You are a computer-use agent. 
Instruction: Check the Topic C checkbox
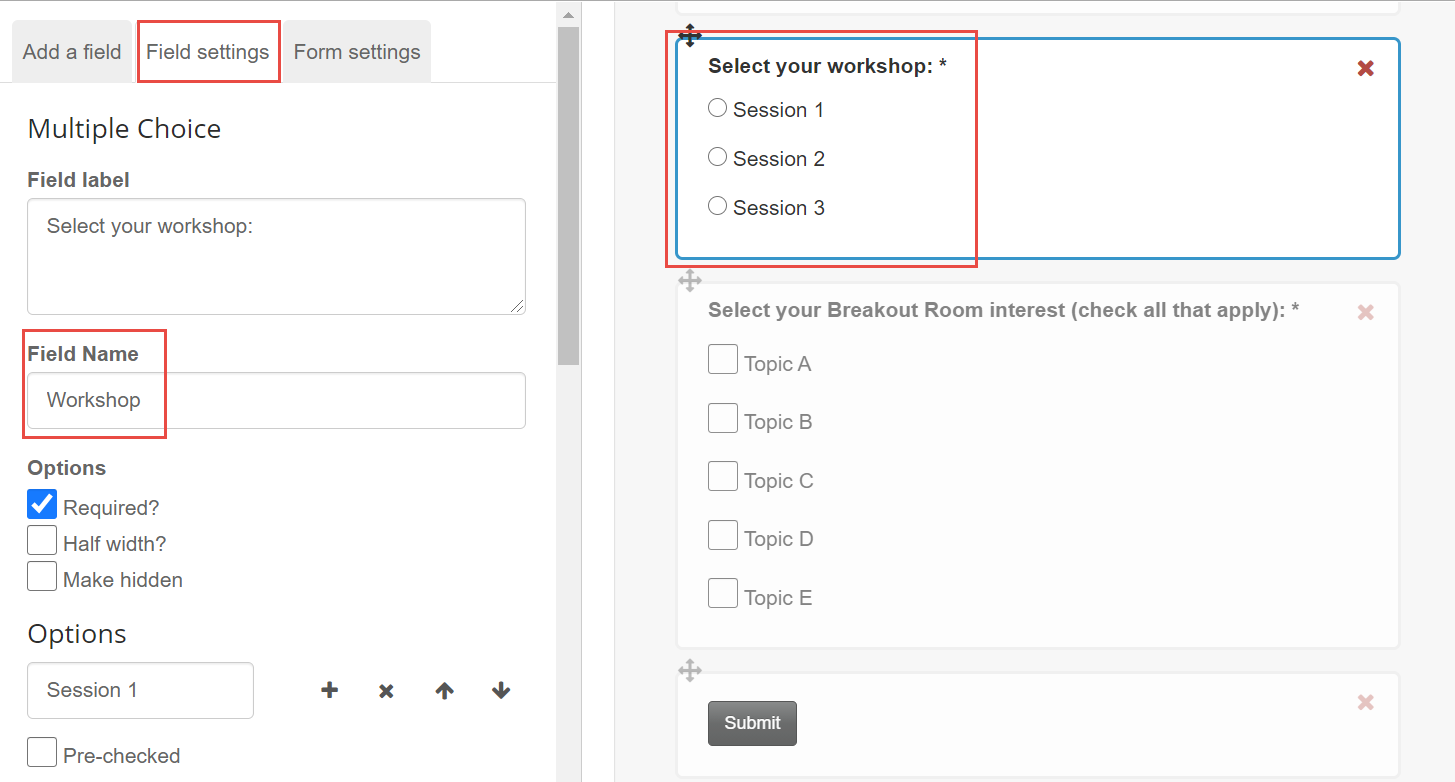(x=723, y=476)
